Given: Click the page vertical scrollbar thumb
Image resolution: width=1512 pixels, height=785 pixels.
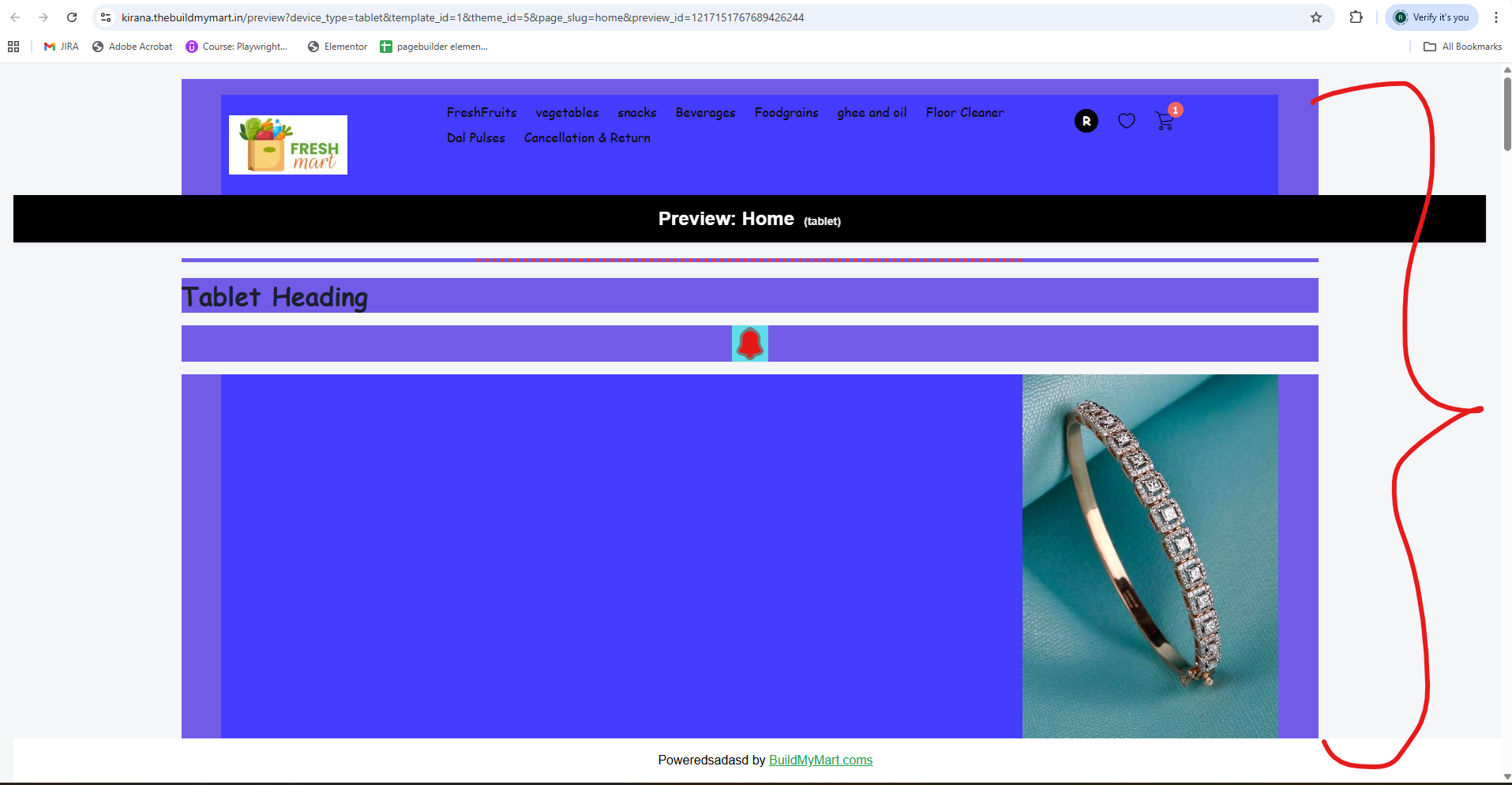Looking at the screenshot, I should pos(1507,113).
